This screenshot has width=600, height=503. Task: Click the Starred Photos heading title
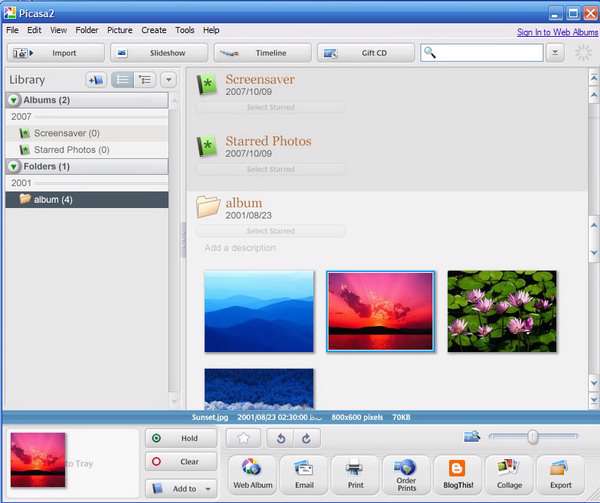click(x=268, y=141)
